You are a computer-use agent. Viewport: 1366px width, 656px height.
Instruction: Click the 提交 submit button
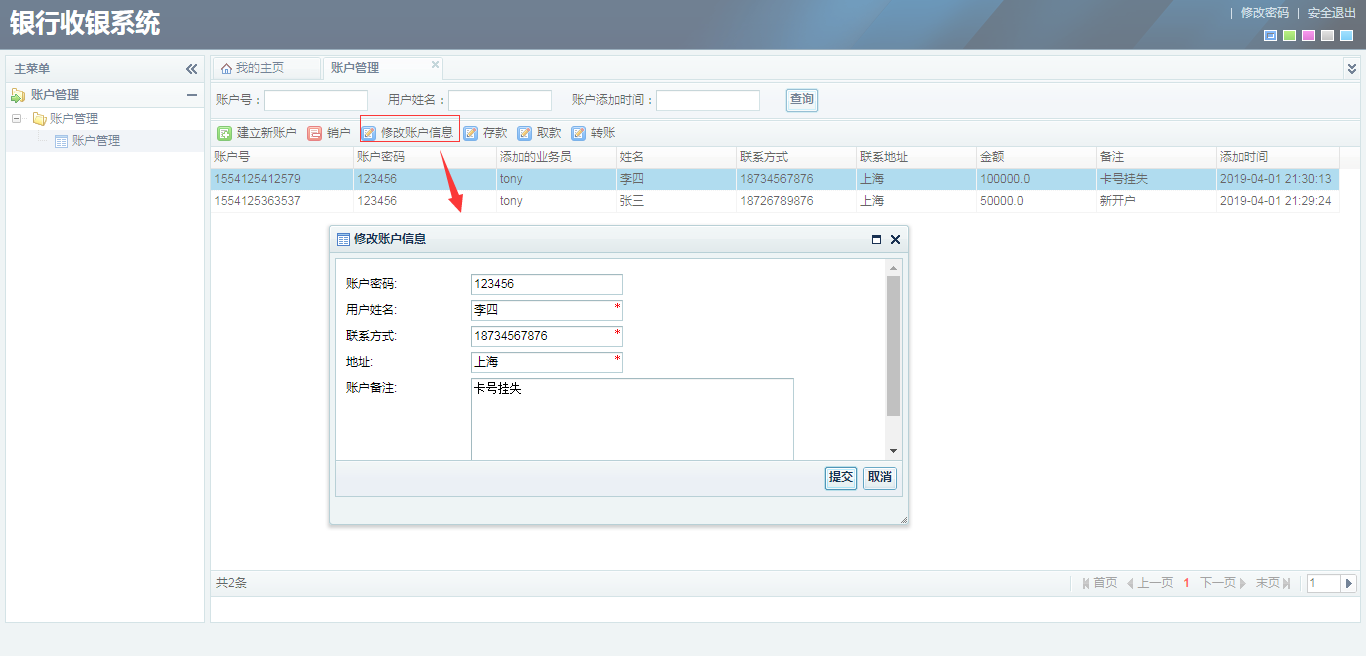[841, 478]
